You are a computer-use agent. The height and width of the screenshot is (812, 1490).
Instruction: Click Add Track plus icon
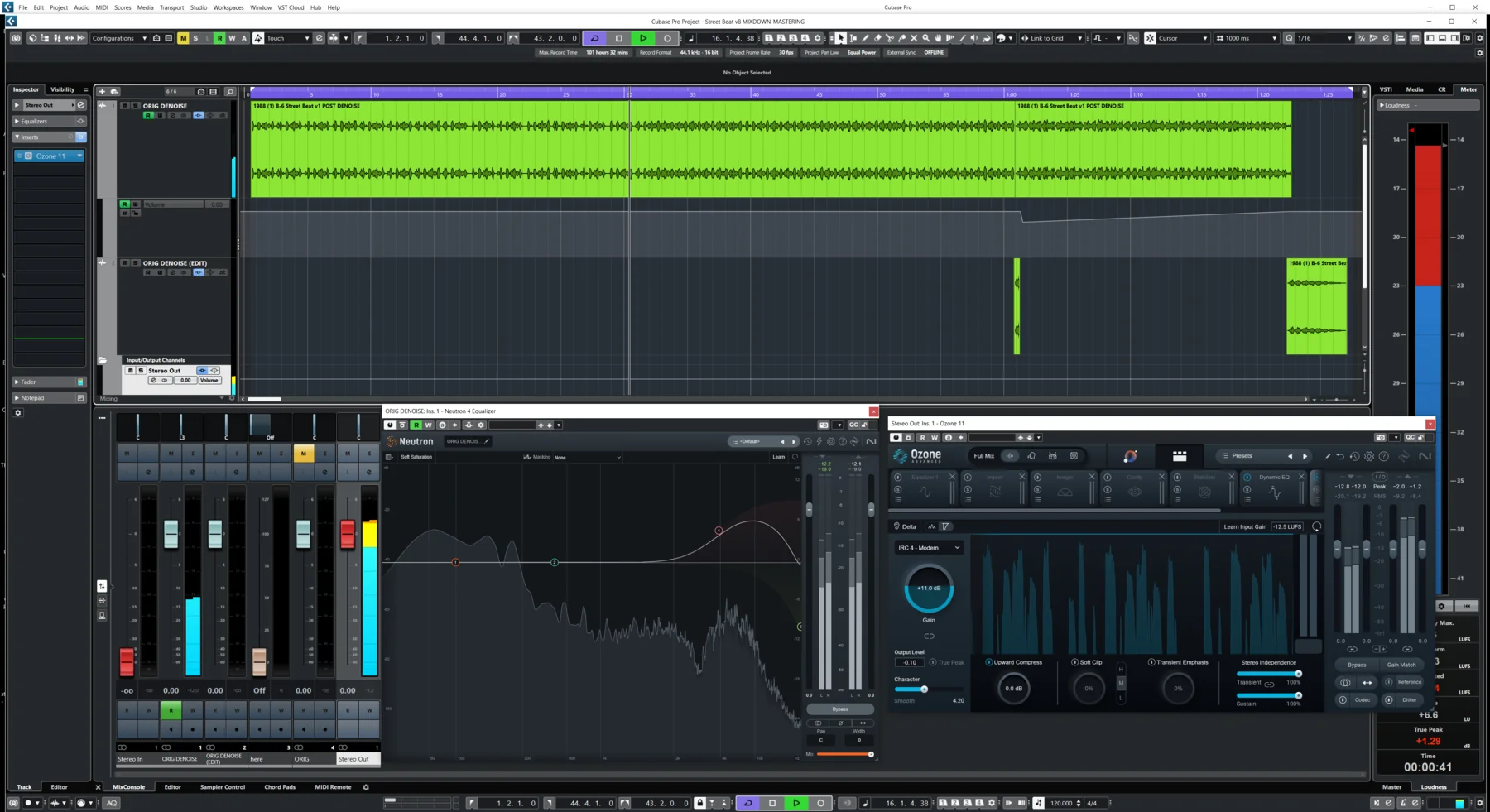[102, 91]
